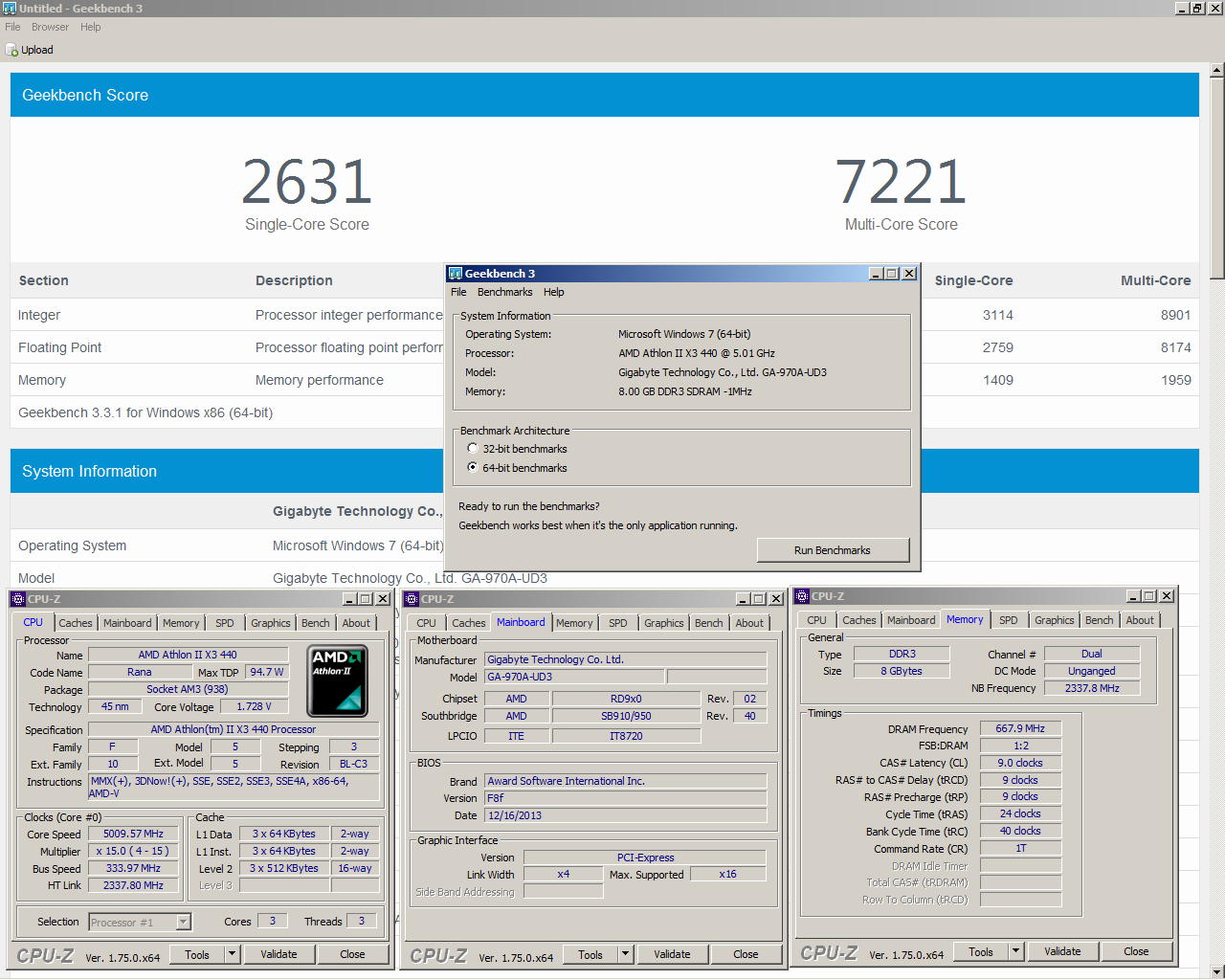
Task: Click Validate in middle CPU-Z window
Action: pos(672,954)
